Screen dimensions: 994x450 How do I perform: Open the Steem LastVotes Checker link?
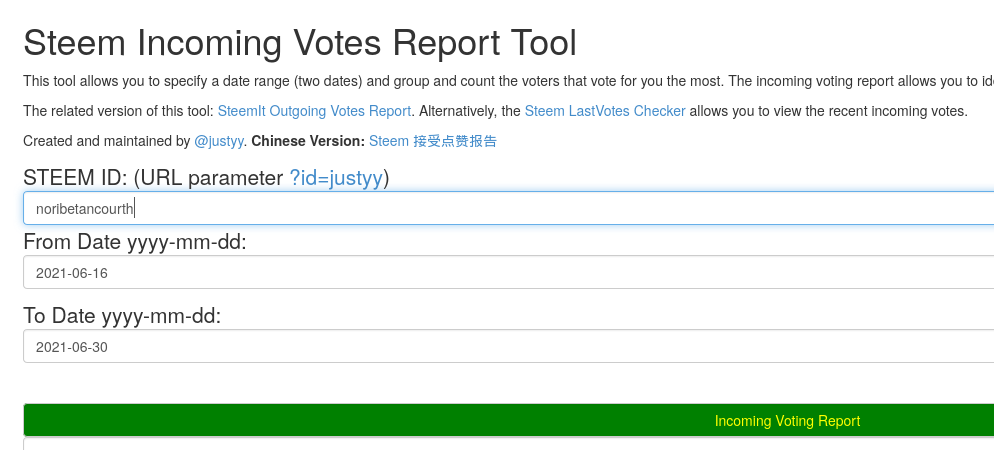[x=605, y=111]
